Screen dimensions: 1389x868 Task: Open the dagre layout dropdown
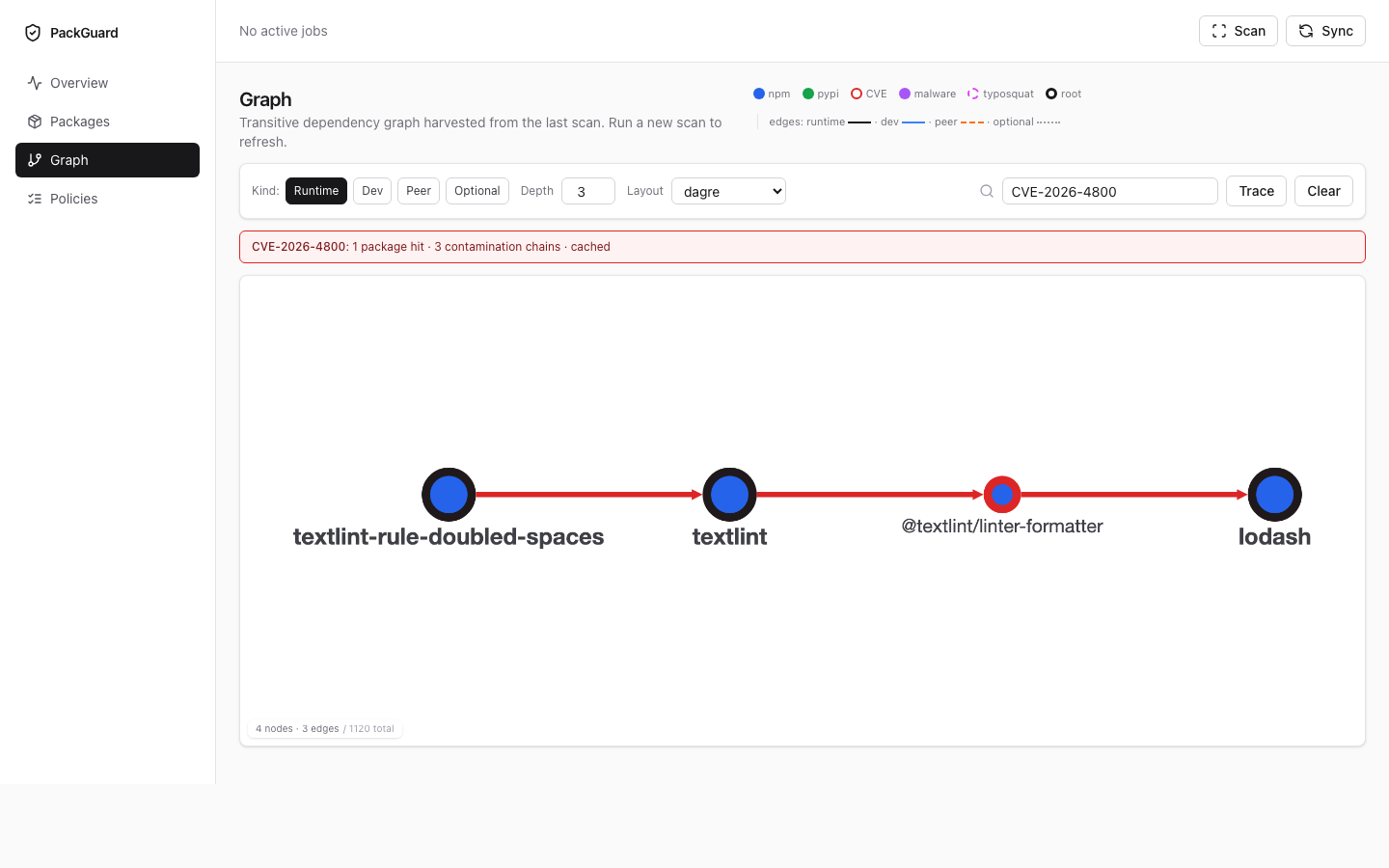coord(728,191)
